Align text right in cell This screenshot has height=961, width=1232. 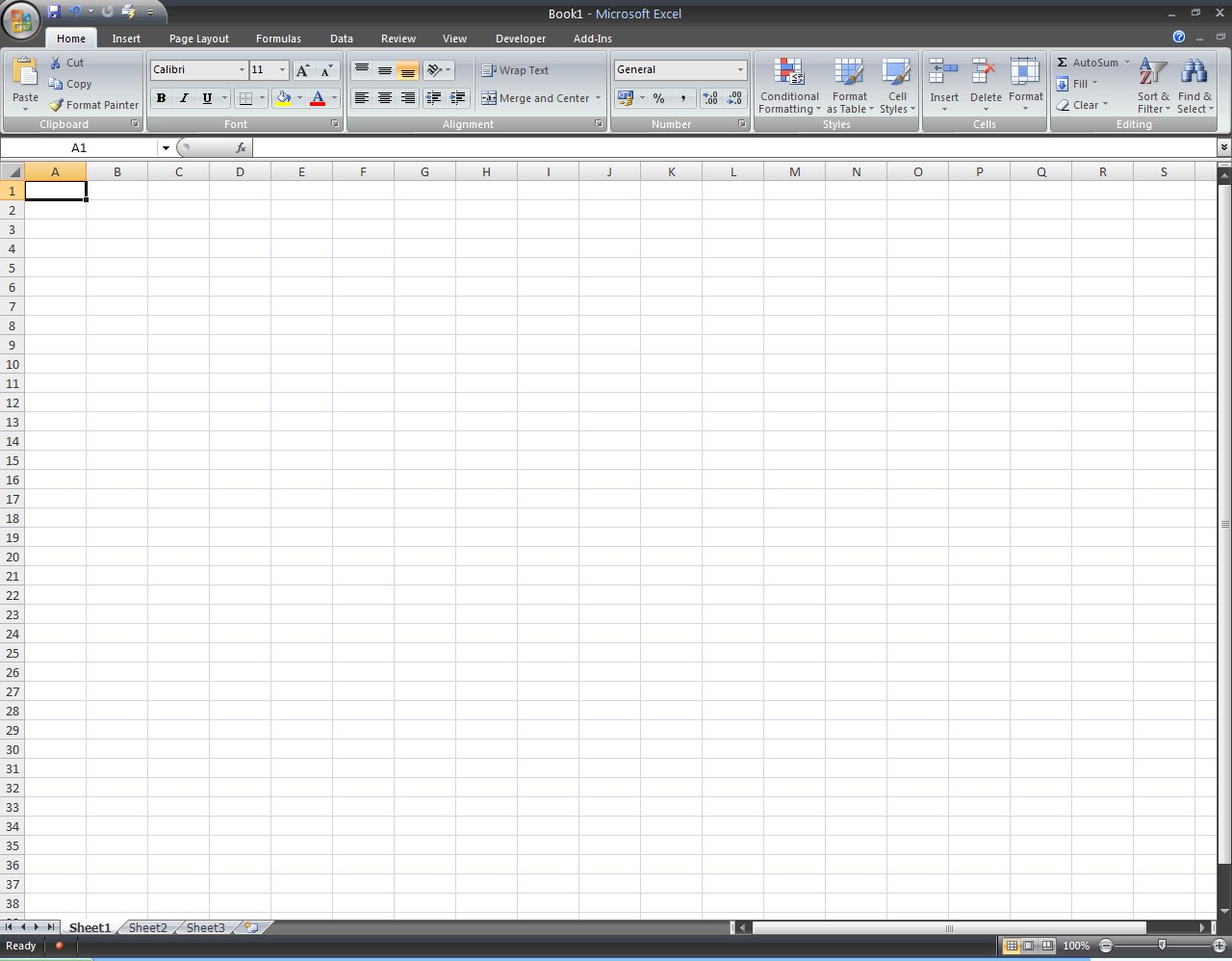[x=407, y=98]
